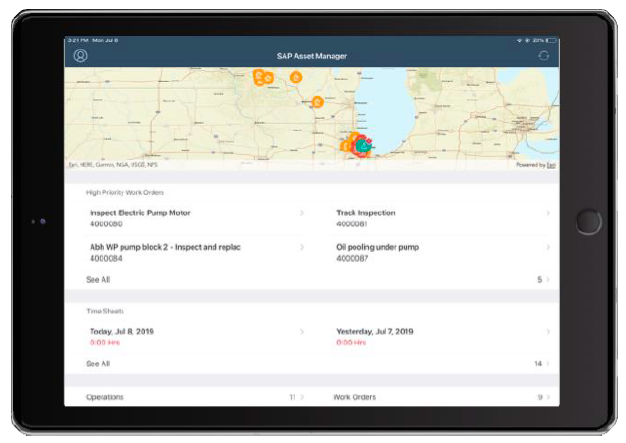This screenshot has height=443, width=626.
Task: See All time sheets
Action: (98, 364)
